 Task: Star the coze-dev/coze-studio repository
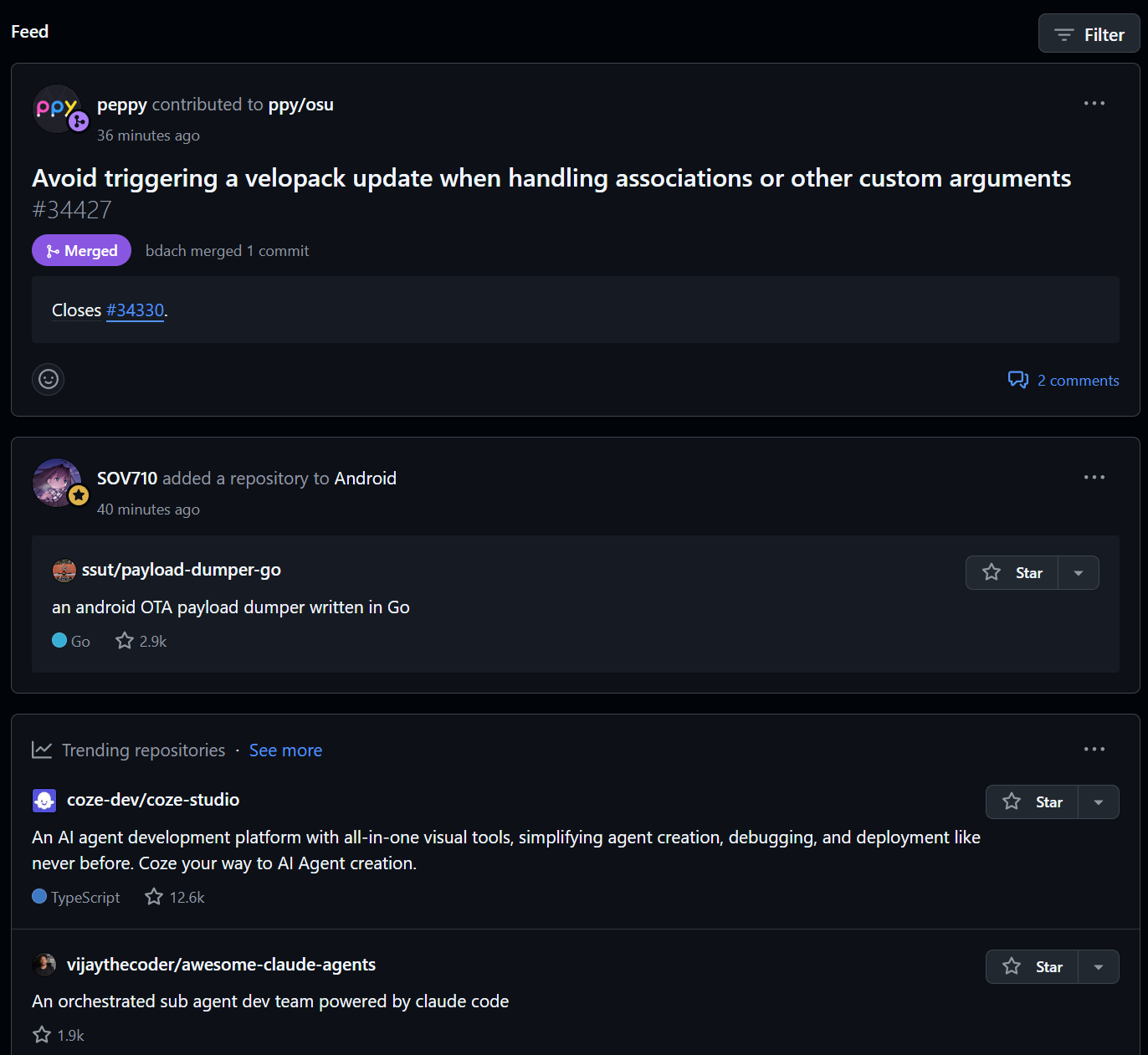[1032, 801]
